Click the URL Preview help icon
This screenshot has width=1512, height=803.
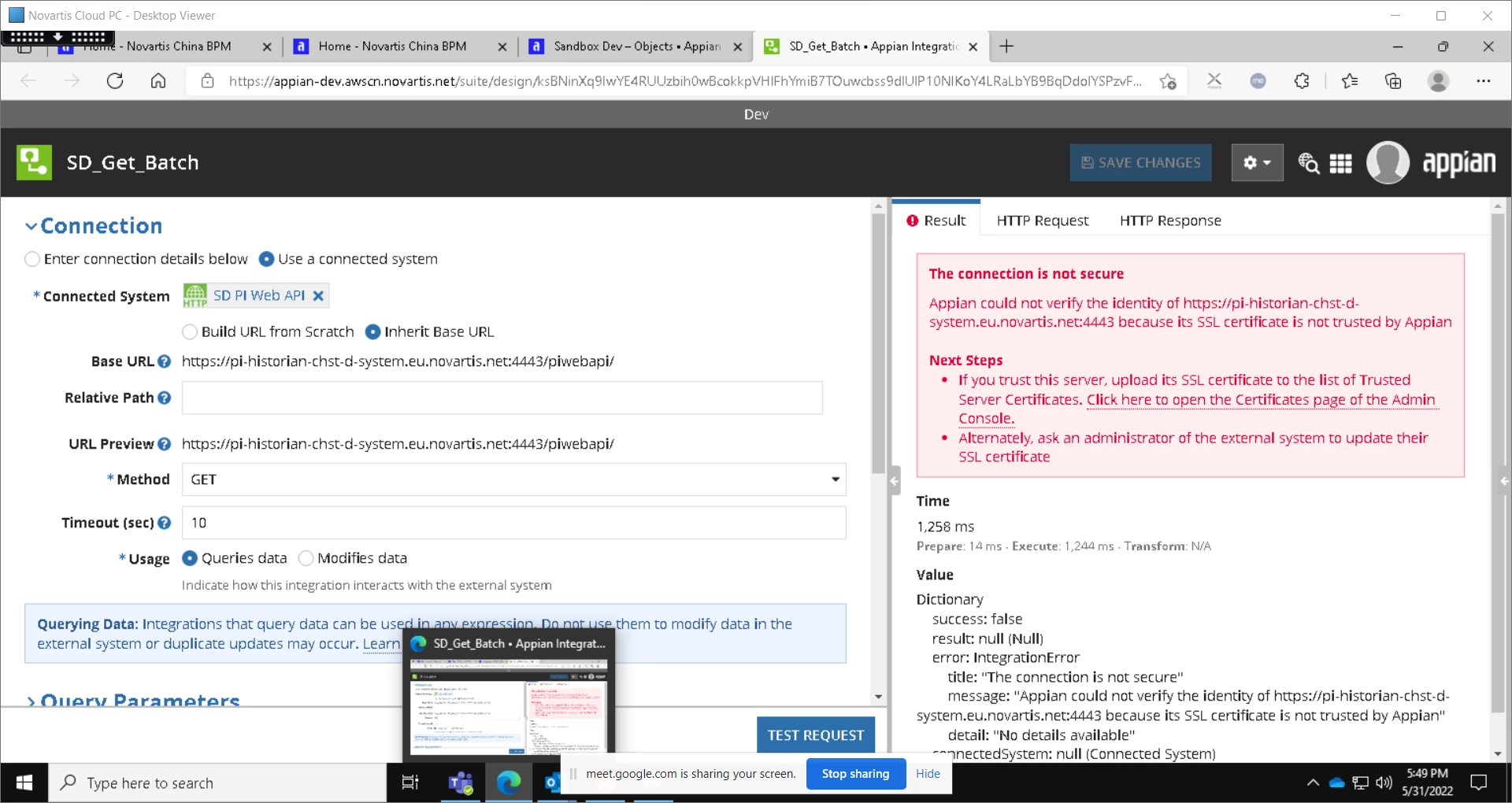point(164,444)
